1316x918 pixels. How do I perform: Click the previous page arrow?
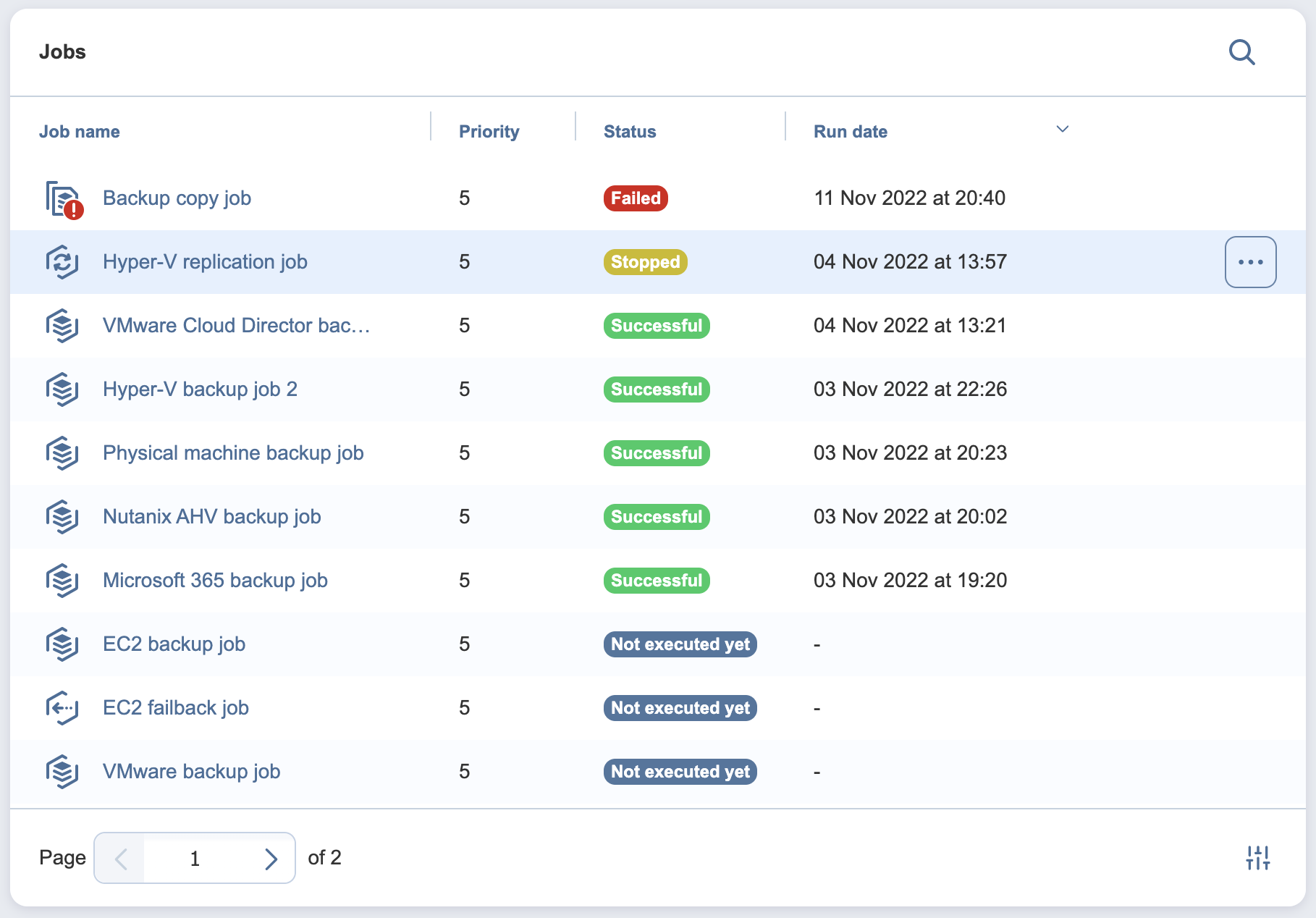coord(121,859)
